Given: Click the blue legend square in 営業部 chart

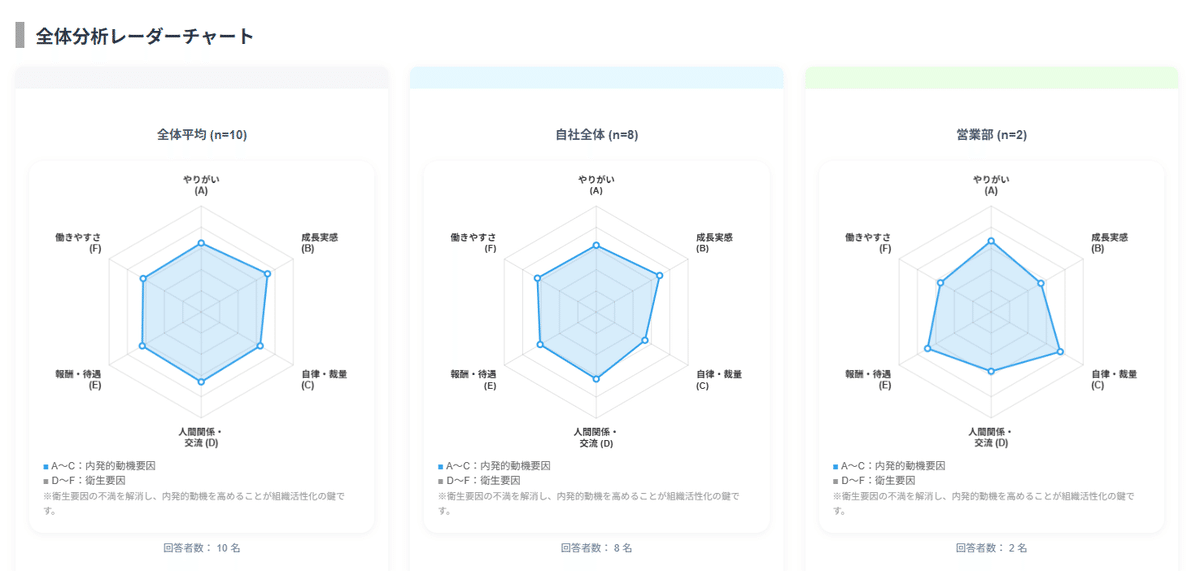Looking at the screenshot, I should coord(835,467).
